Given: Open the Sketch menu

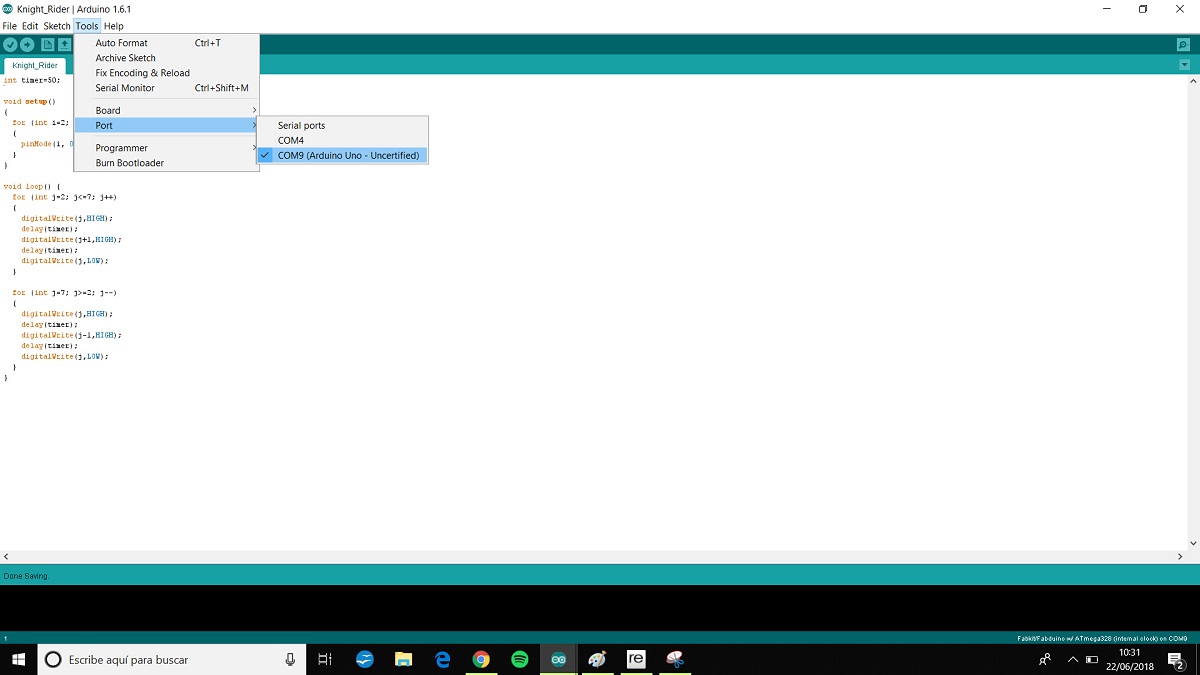Looking at the screenshot, I should (x=57, y=26).
